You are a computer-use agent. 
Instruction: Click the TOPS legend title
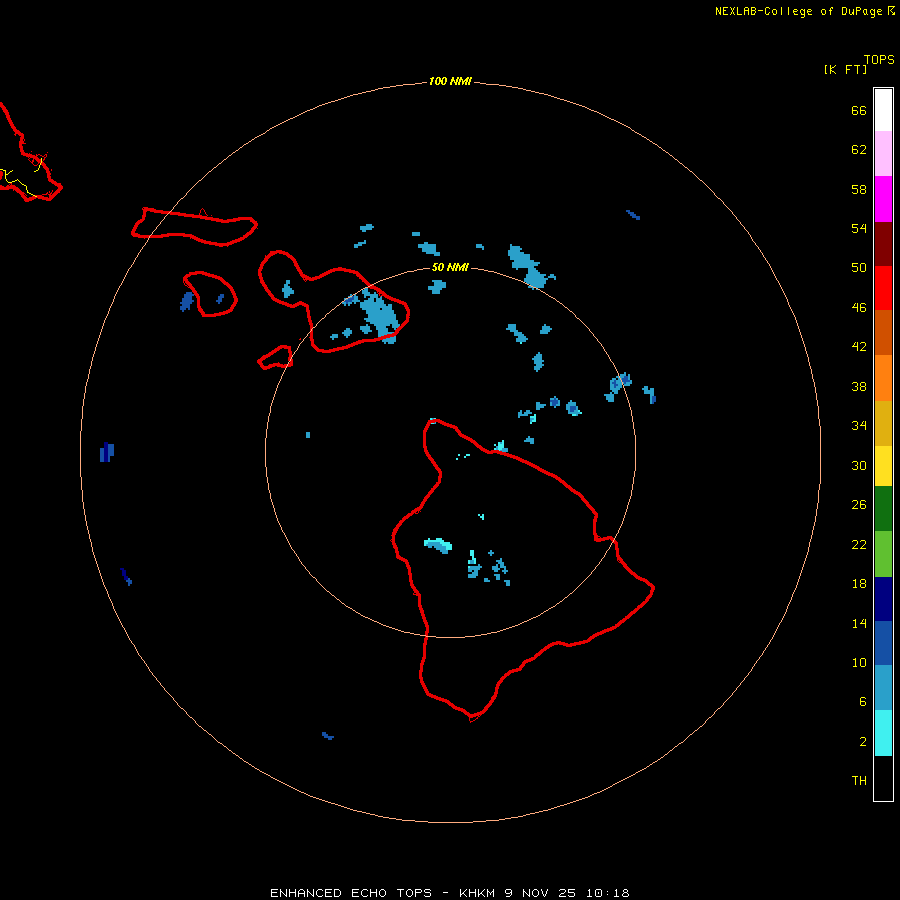pyautogui.click(x=879, y=60)
